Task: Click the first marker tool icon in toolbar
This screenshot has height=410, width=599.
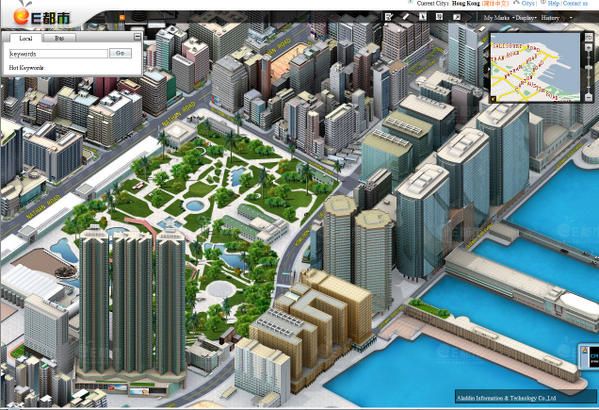Action: [389, 17]
